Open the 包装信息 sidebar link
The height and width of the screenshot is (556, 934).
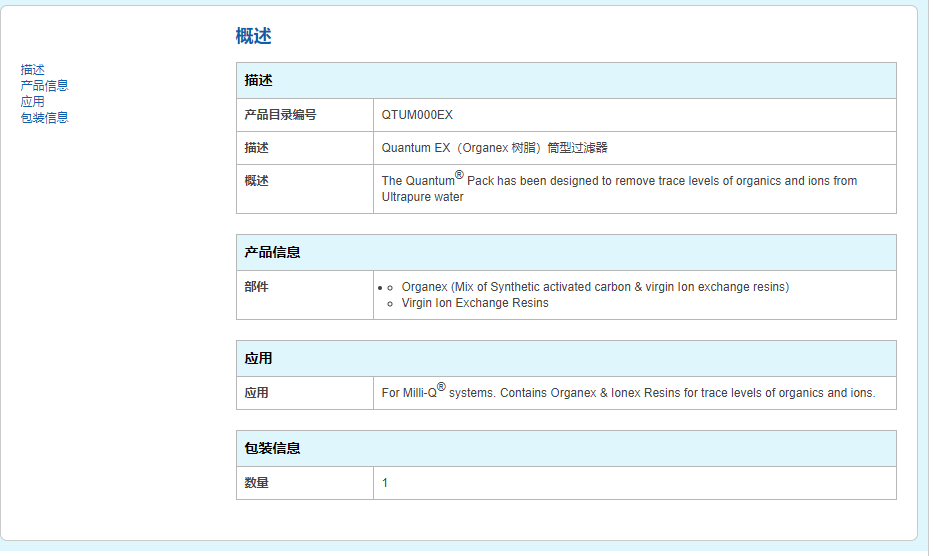[x=45, y=118]
